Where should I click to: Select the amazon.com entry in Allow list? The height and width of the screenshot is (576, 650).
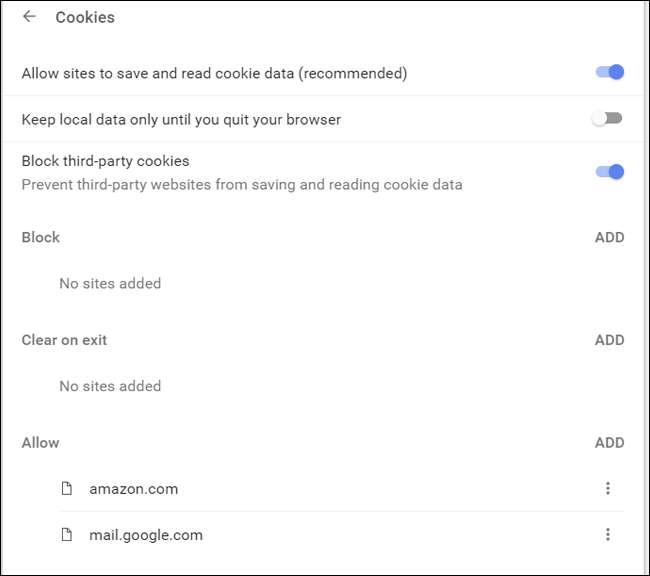(x=133, y=489)
